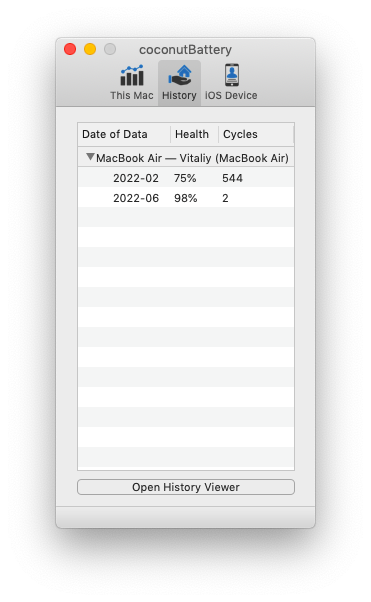Click the 544 cycles entry

pos(232,178)
